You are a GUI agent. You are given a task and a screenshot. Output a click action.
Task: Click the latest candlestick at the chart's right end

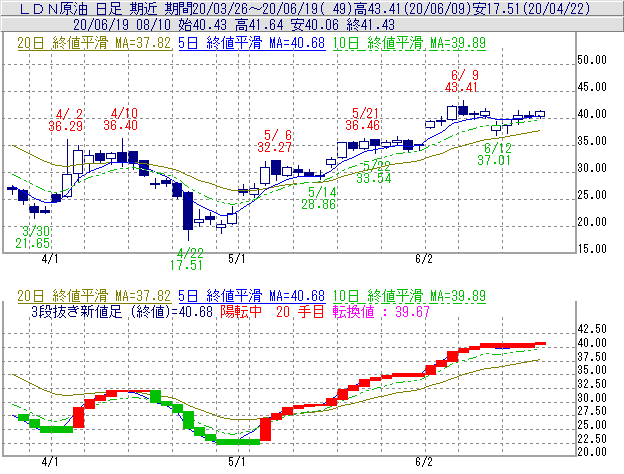click(x=540, y=114)
